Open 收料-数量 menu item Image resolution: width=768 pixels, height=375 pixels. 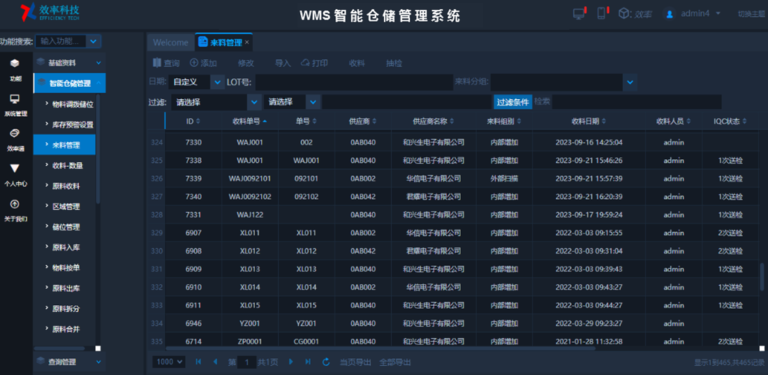coord(68,165)
